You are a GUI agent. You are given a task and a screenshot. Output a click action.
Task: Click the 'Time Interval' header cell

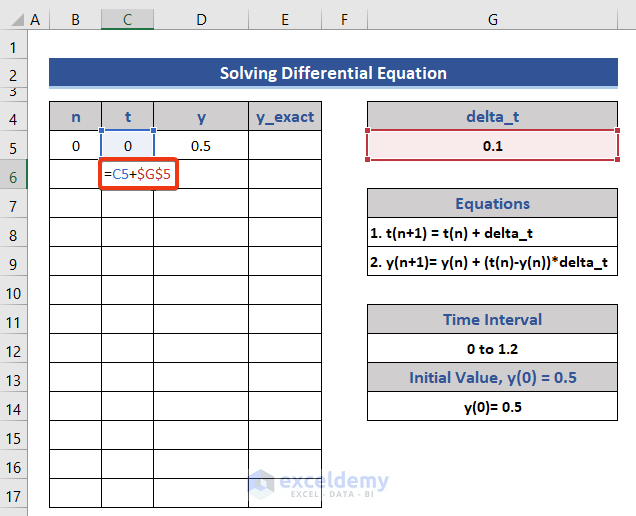point(492,320)
